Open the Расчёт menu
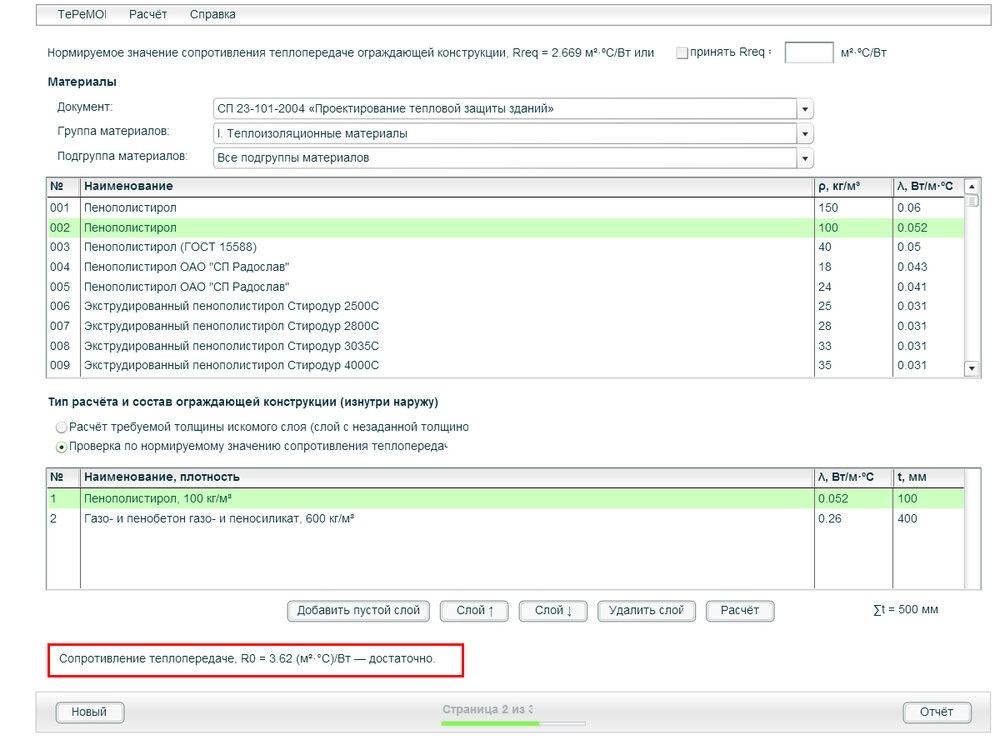1000x750 pixels. (x=148, y=15)
